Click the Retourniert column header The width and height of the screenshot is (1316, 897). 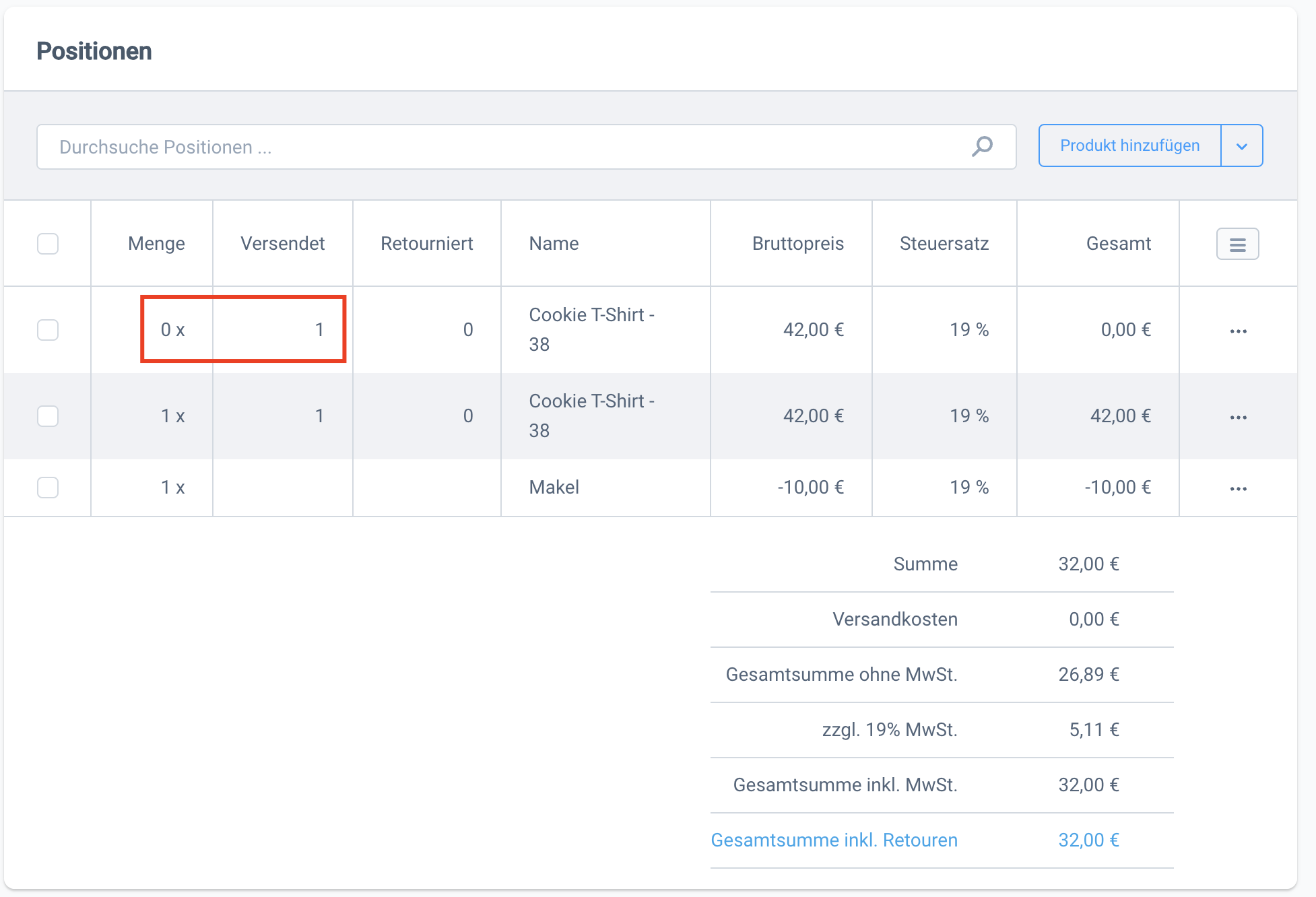click(x=426, y=244)
